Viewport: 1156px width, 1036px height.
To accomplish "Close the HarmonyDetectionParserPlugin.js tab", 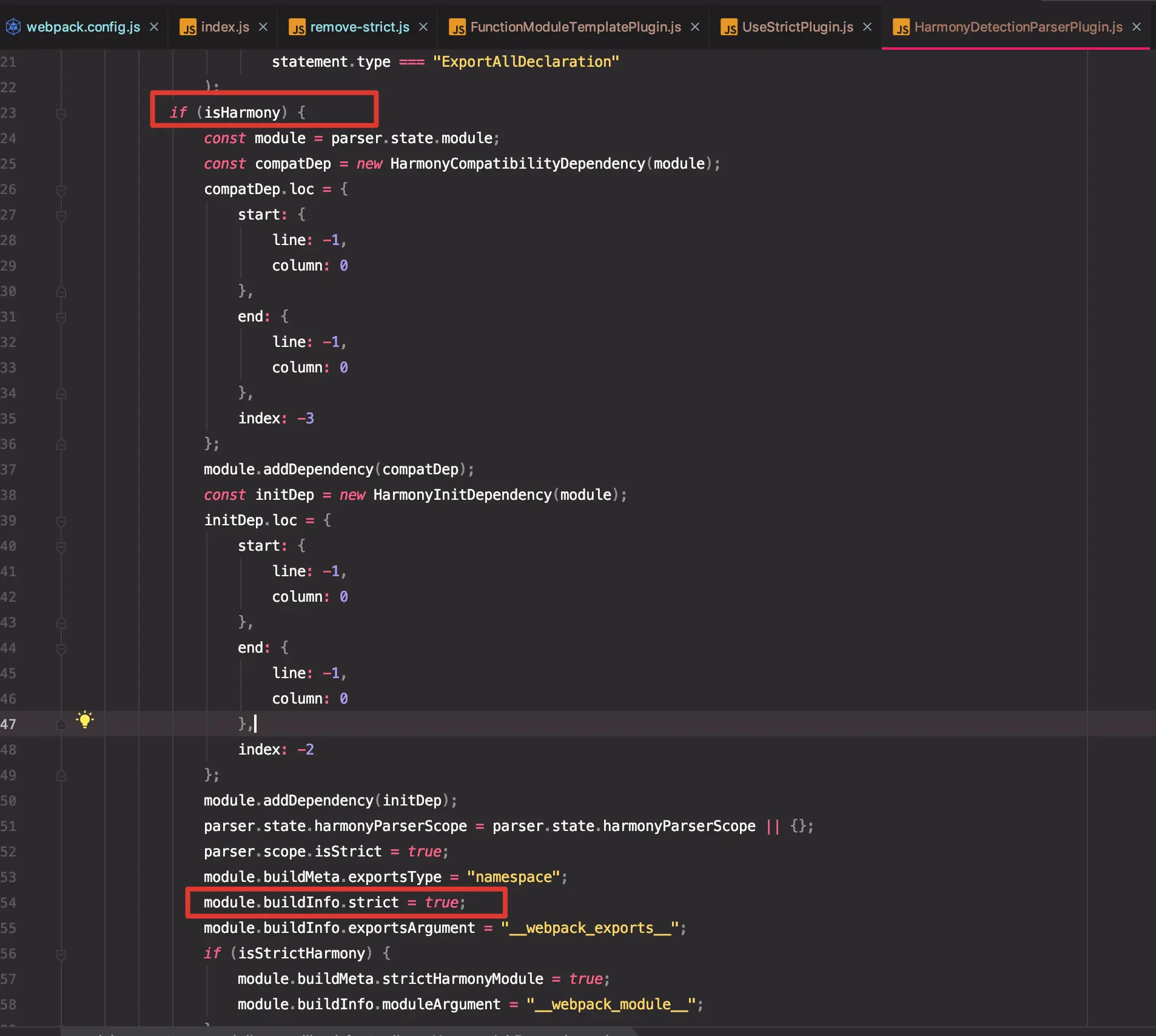I will pos(1137,27).
